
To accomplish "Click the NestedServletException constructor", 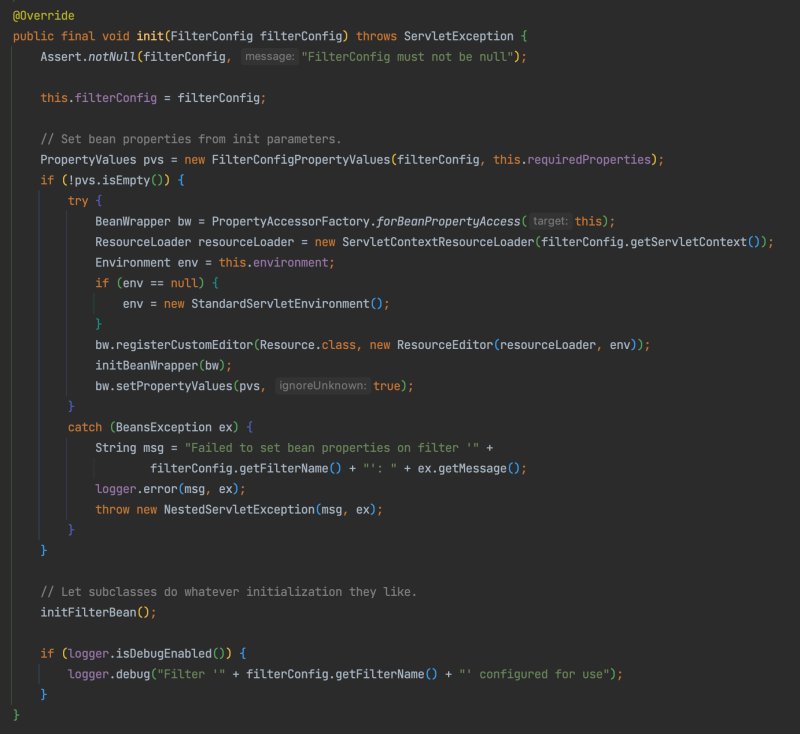I will [x=239, y=510].
